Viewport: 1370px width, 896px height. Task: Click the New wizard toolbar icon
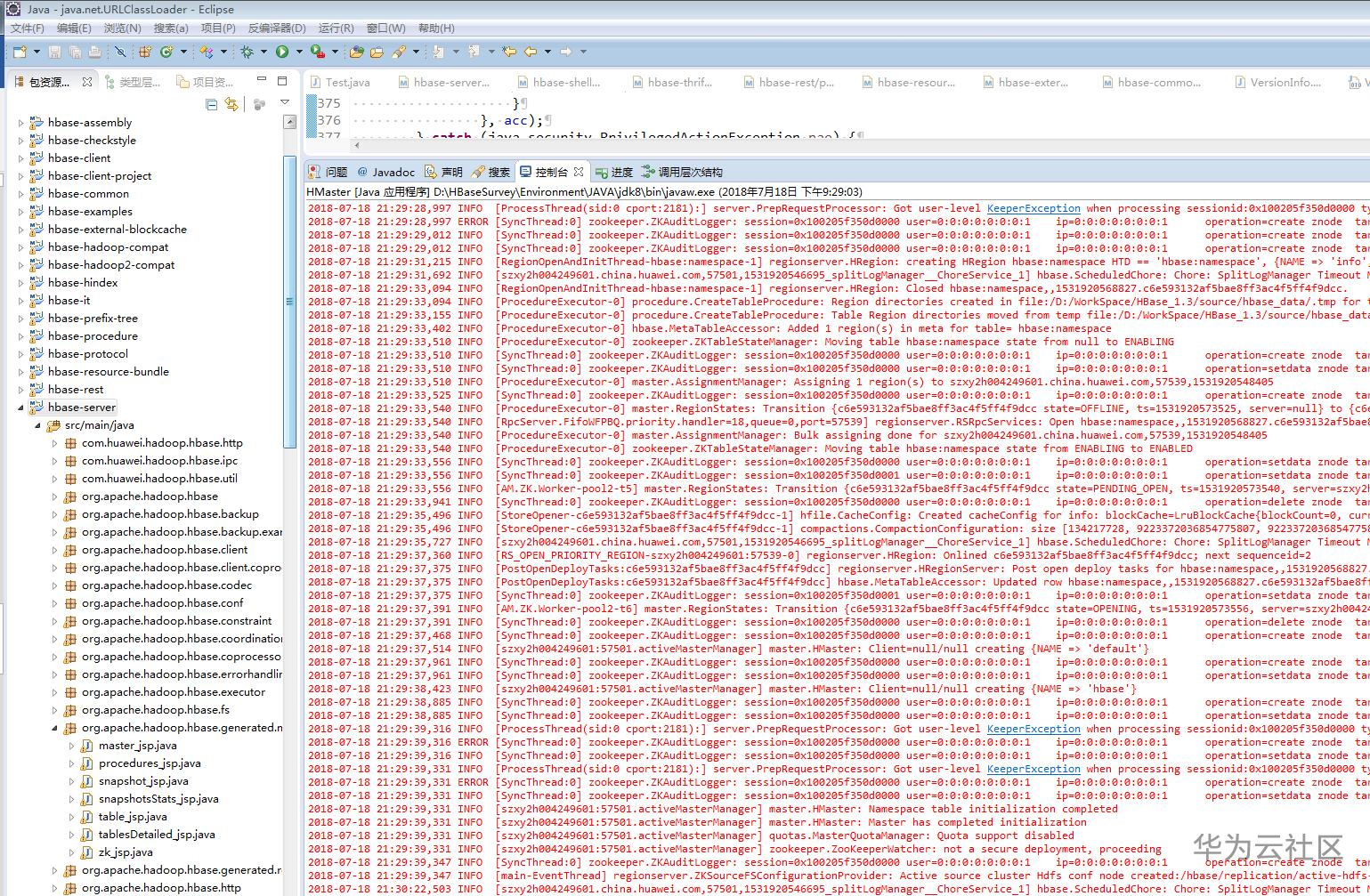19,52
